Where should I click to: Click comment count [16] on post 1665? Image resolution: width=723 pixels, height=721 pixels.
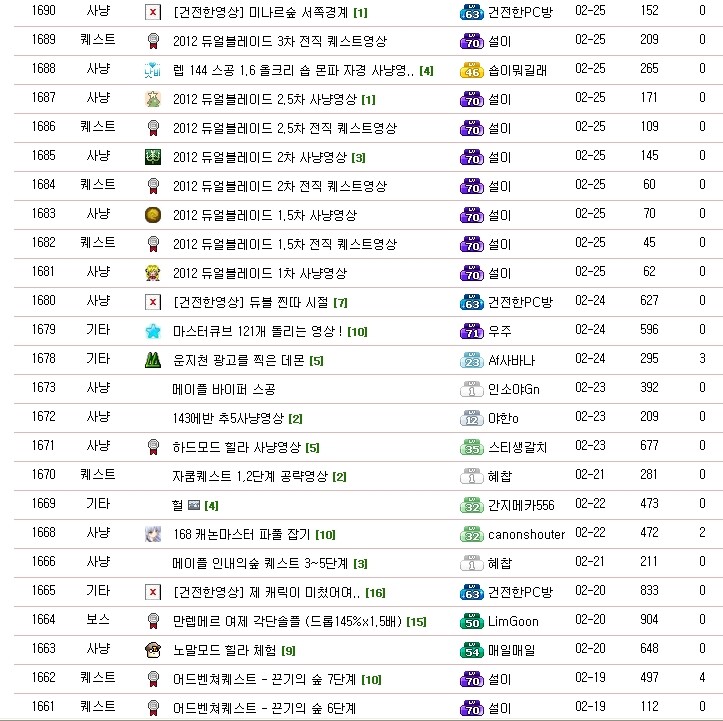(x=375, y=592)
